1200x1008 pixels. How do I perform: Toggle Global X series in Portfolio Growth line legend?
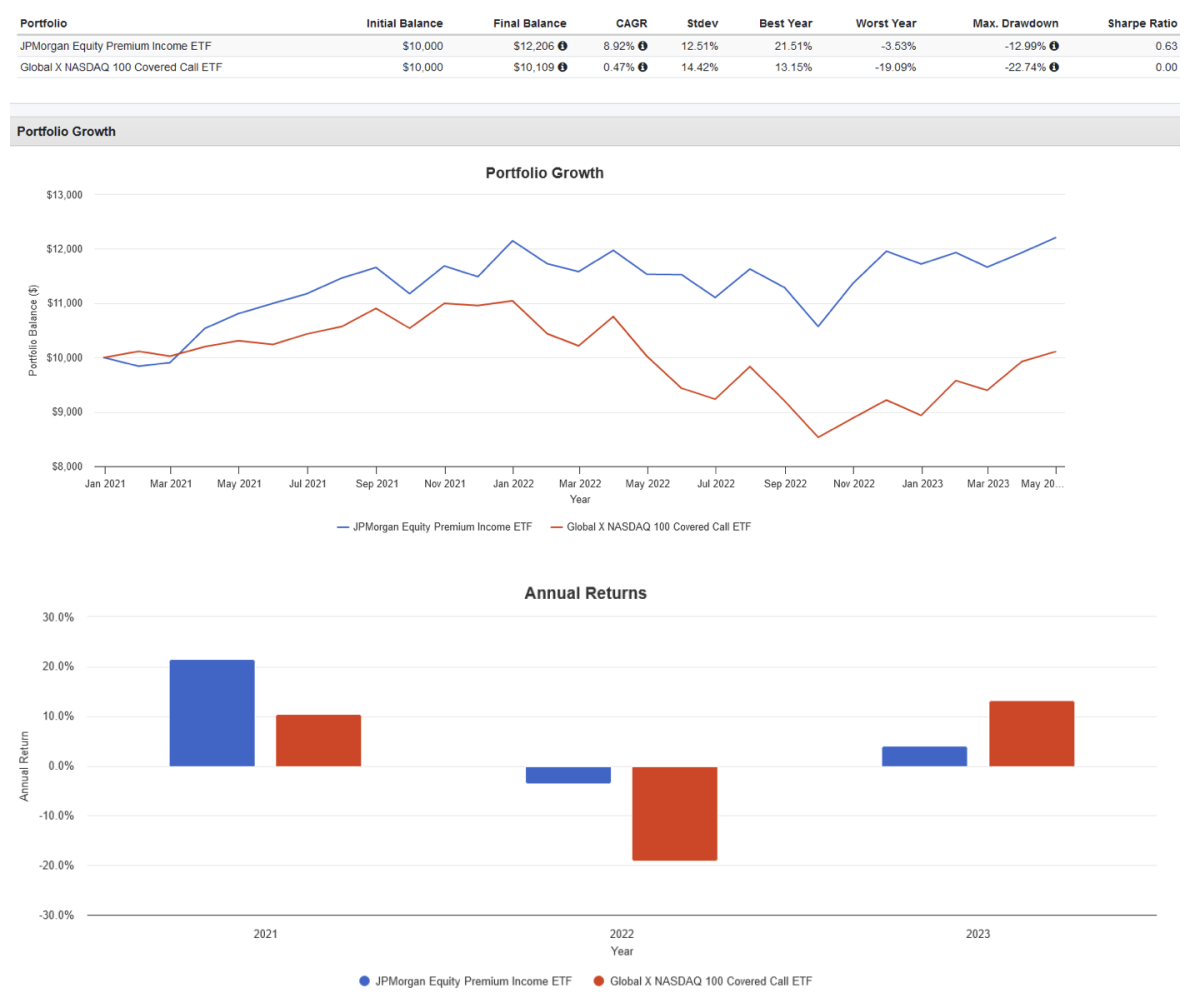650,526
